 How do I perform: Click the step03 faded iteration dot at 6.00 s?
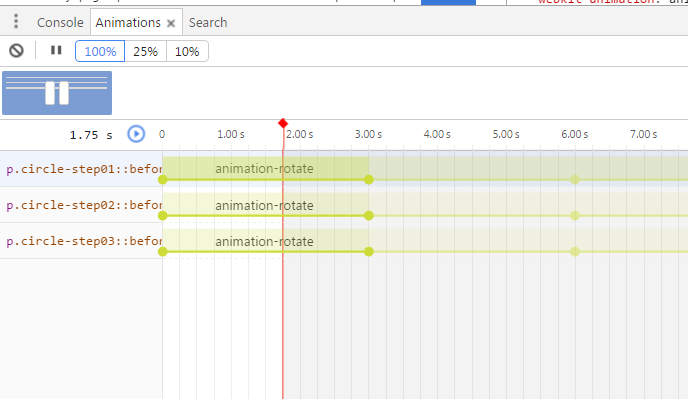point(575,252)
